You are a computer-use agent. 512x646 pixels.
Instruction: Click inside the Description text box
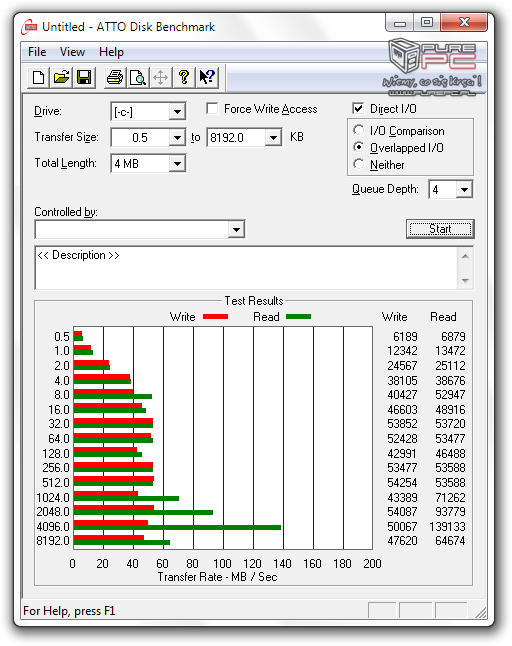(246, 268)
